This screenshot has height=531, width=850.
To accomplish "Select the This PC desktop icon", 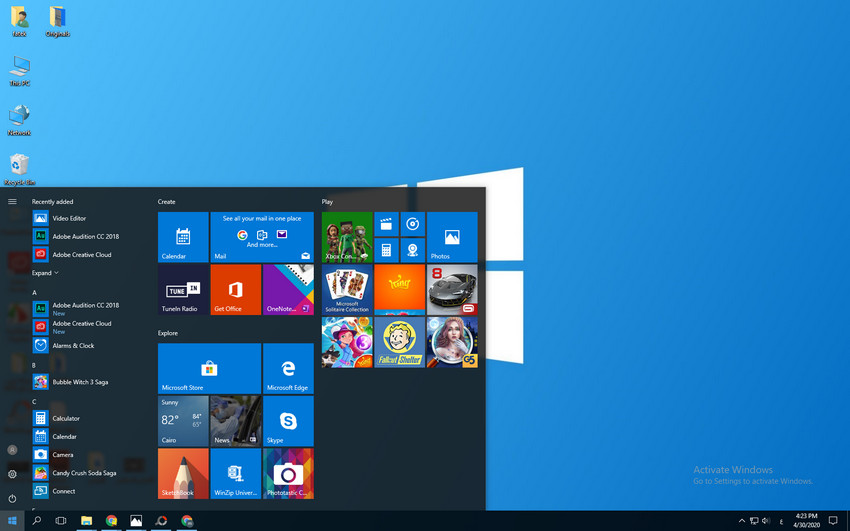I will [20, 71].
